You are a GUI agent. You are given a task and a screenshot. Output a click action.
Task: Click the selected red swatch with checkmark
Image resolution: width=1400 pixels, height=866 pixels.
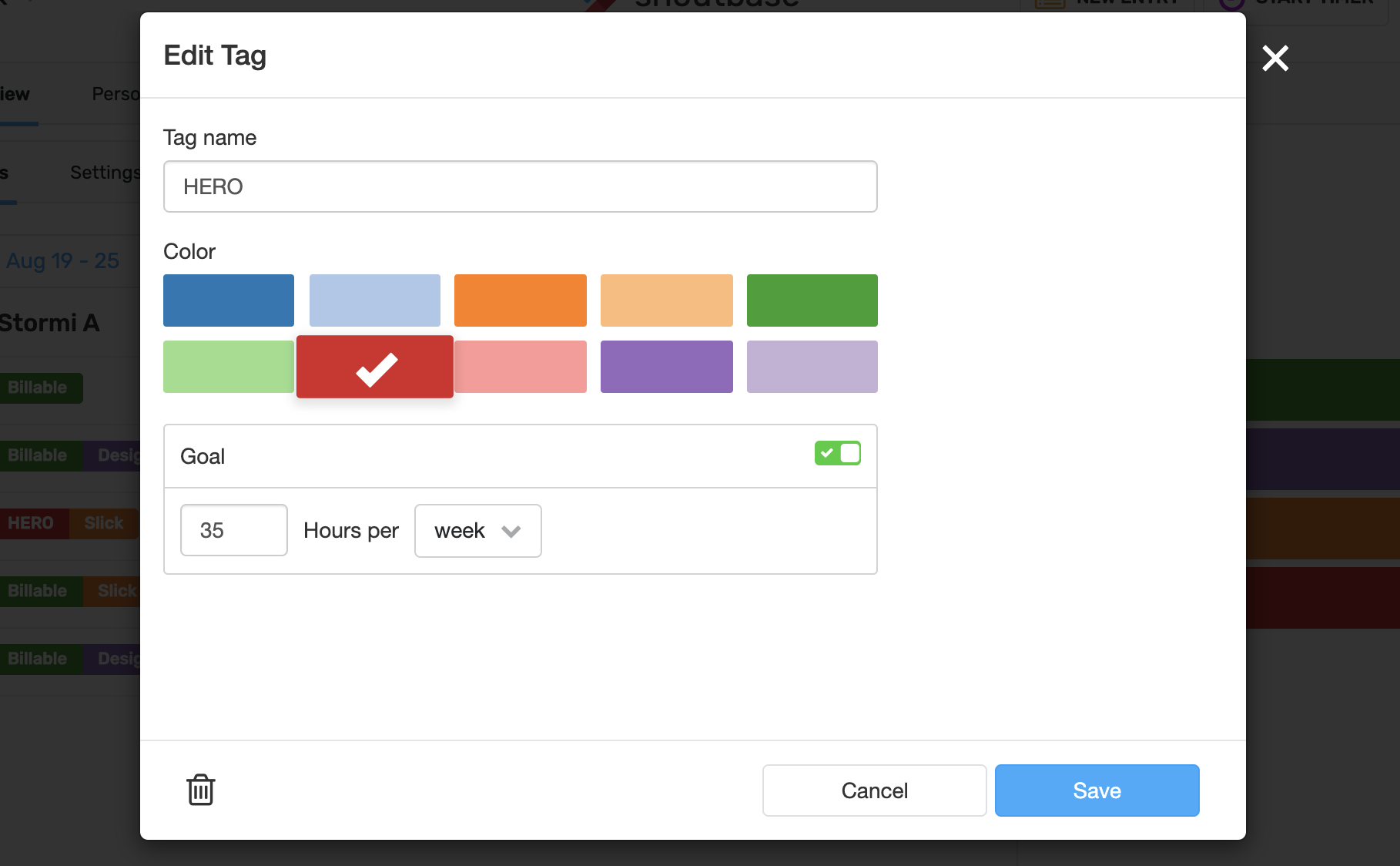[x=375, y=367]
